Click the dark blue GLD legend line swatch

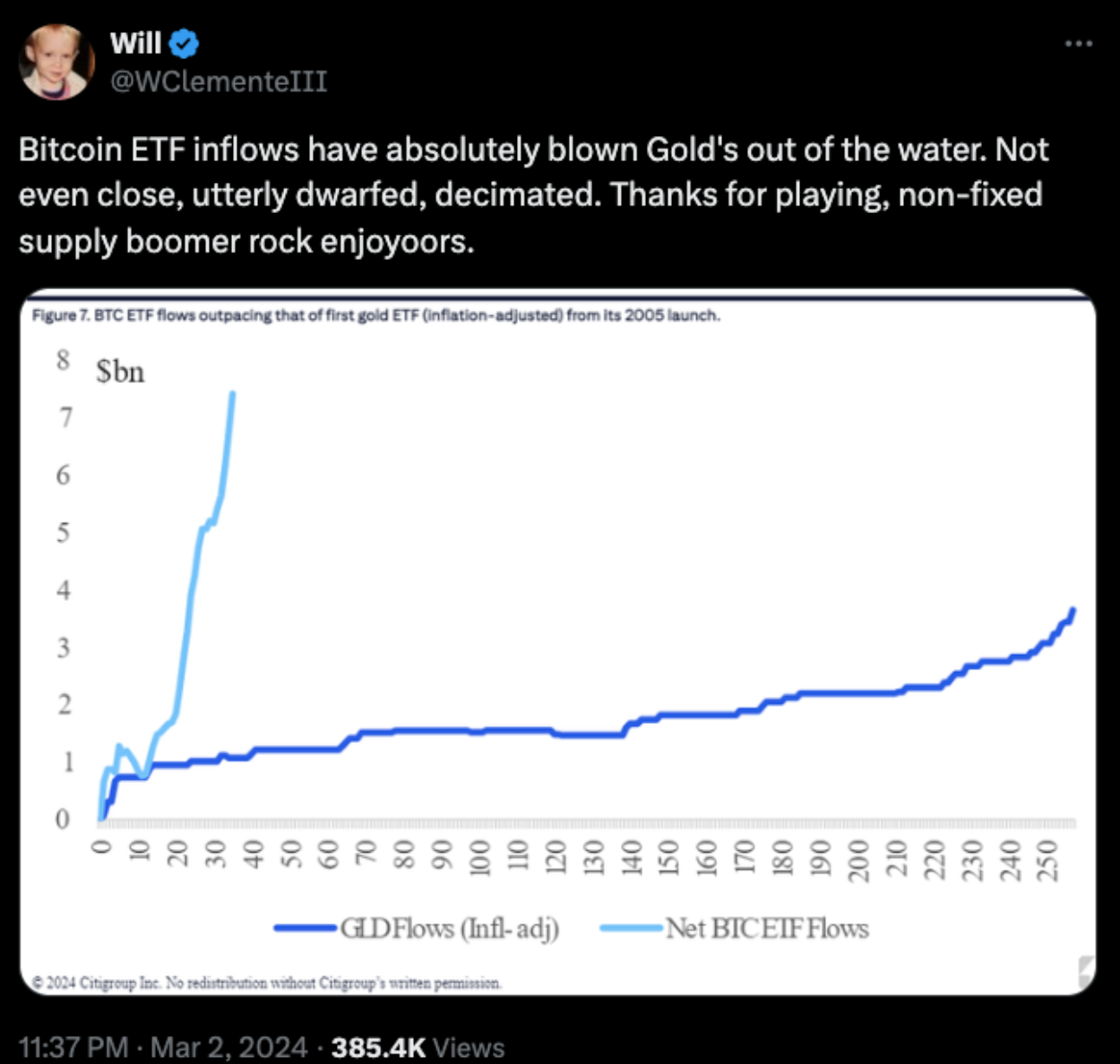pyautogui.click(x=306, y=929)
